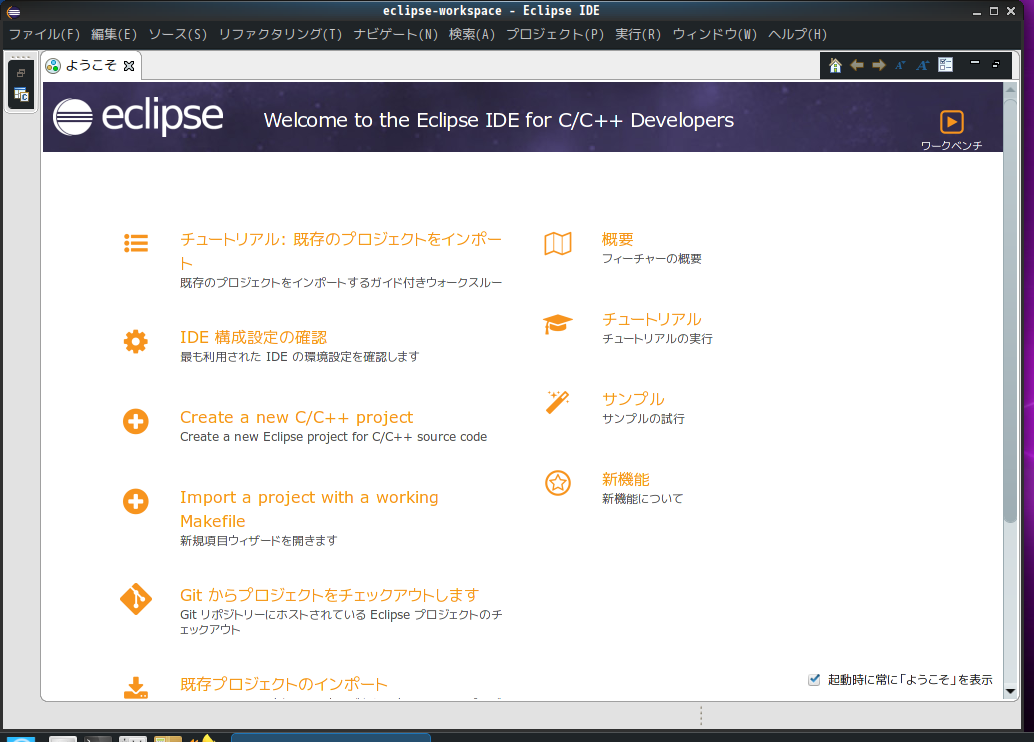Screen dimensions: 1034x742
Task: Open Import a project with a working Makefile link
Action: pyautogui.click(x=309, y=509)
